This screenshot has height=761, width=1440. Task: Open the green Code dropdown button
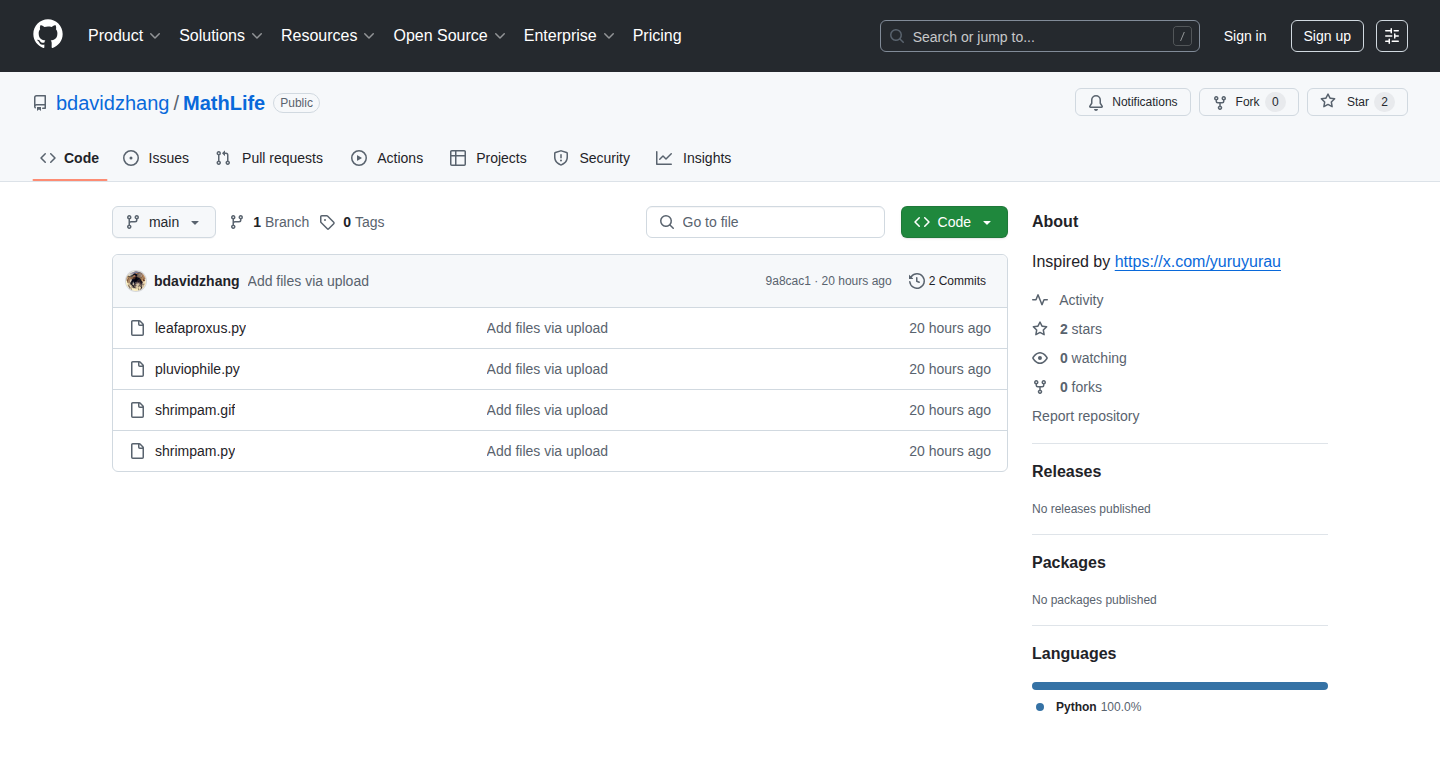[954, 222]
